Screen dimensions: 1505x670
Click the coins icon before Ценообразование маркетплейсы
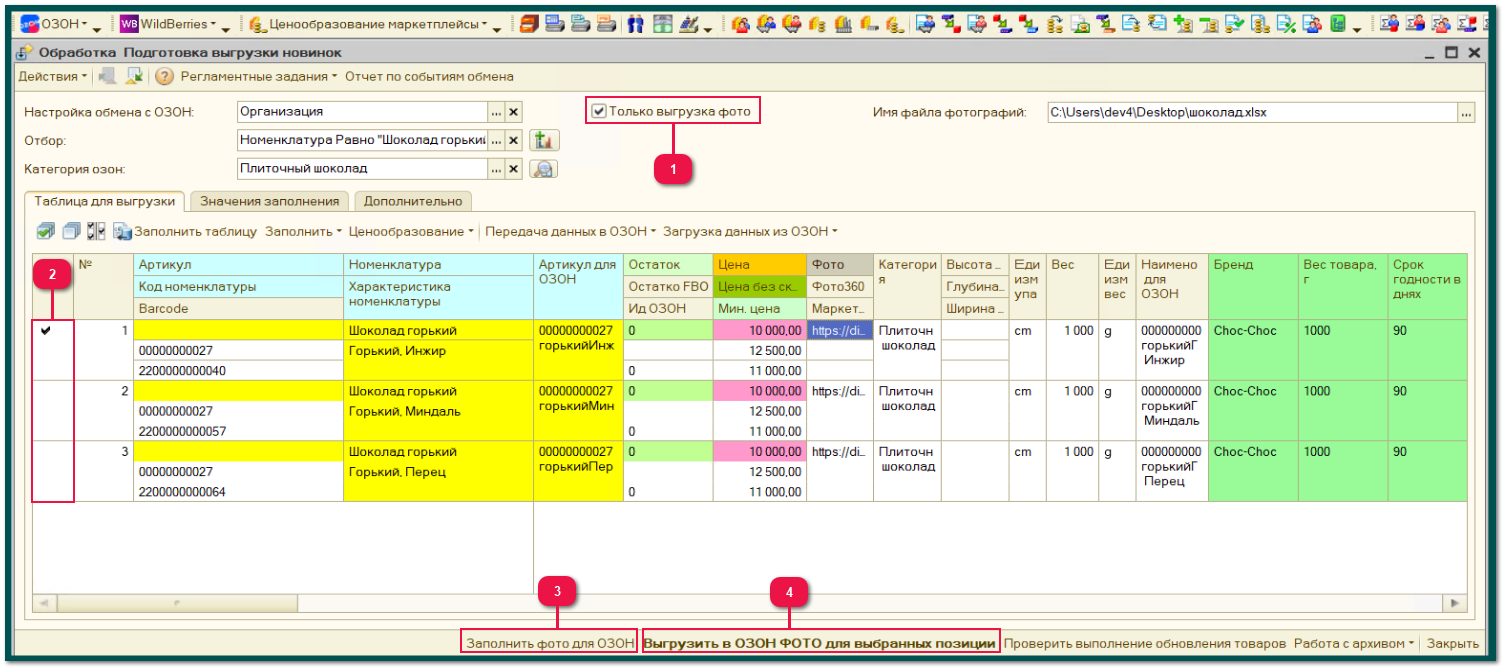point(258,23)
